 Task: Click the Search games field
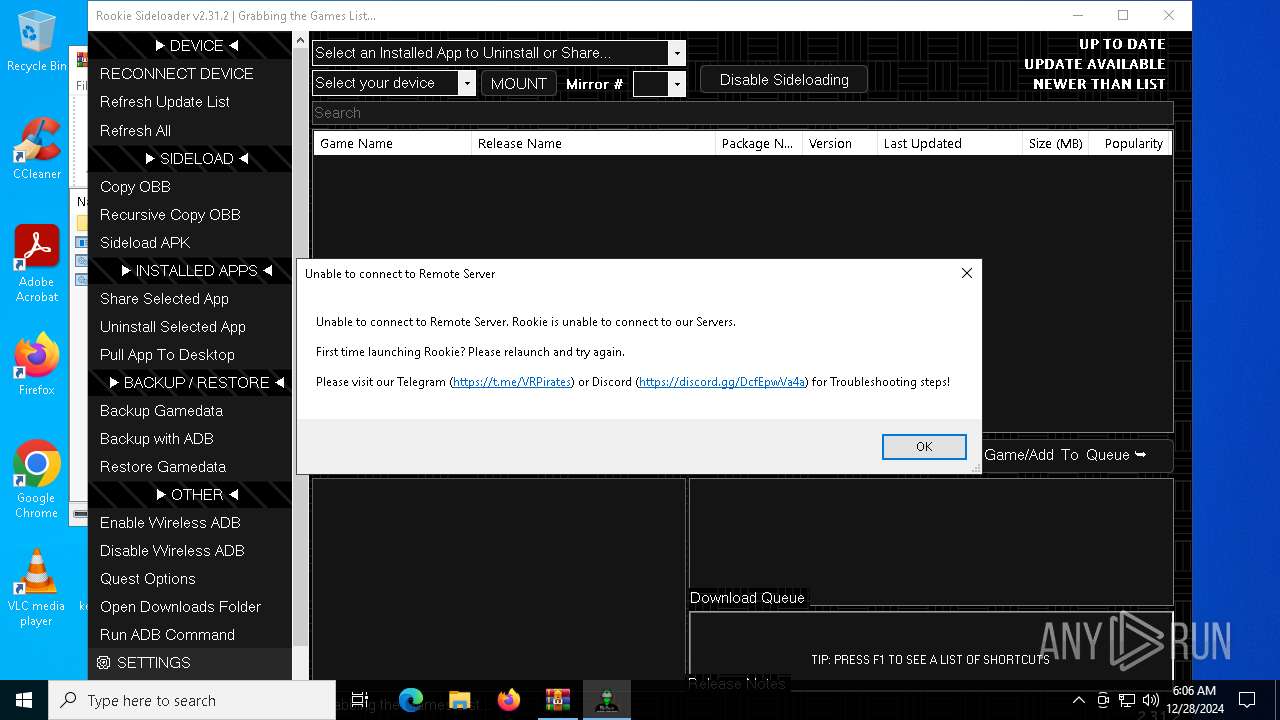pyautogui.click(x=742, y=113)
